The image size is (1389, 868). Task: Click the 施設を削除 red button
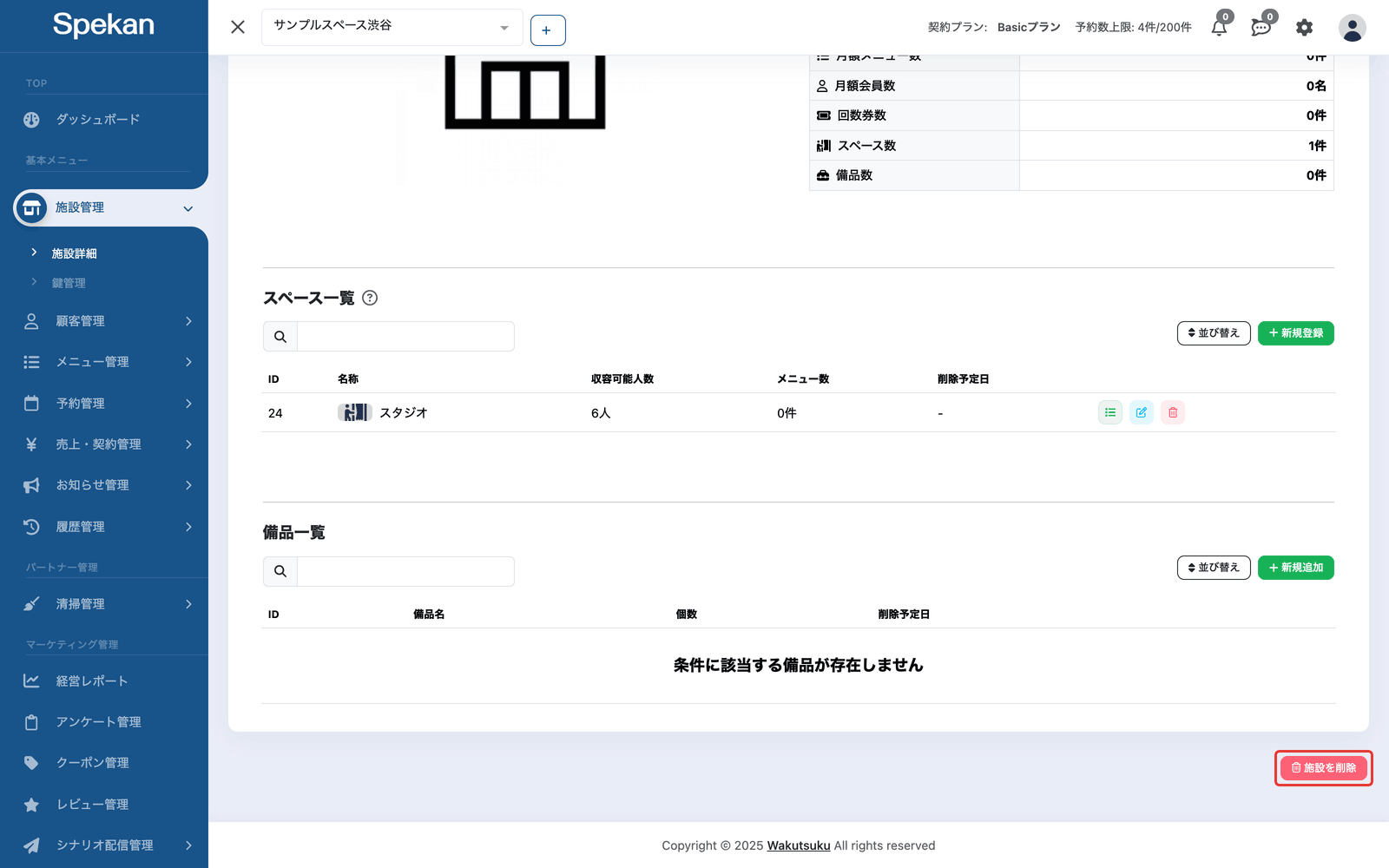(x=1324, y=768)
